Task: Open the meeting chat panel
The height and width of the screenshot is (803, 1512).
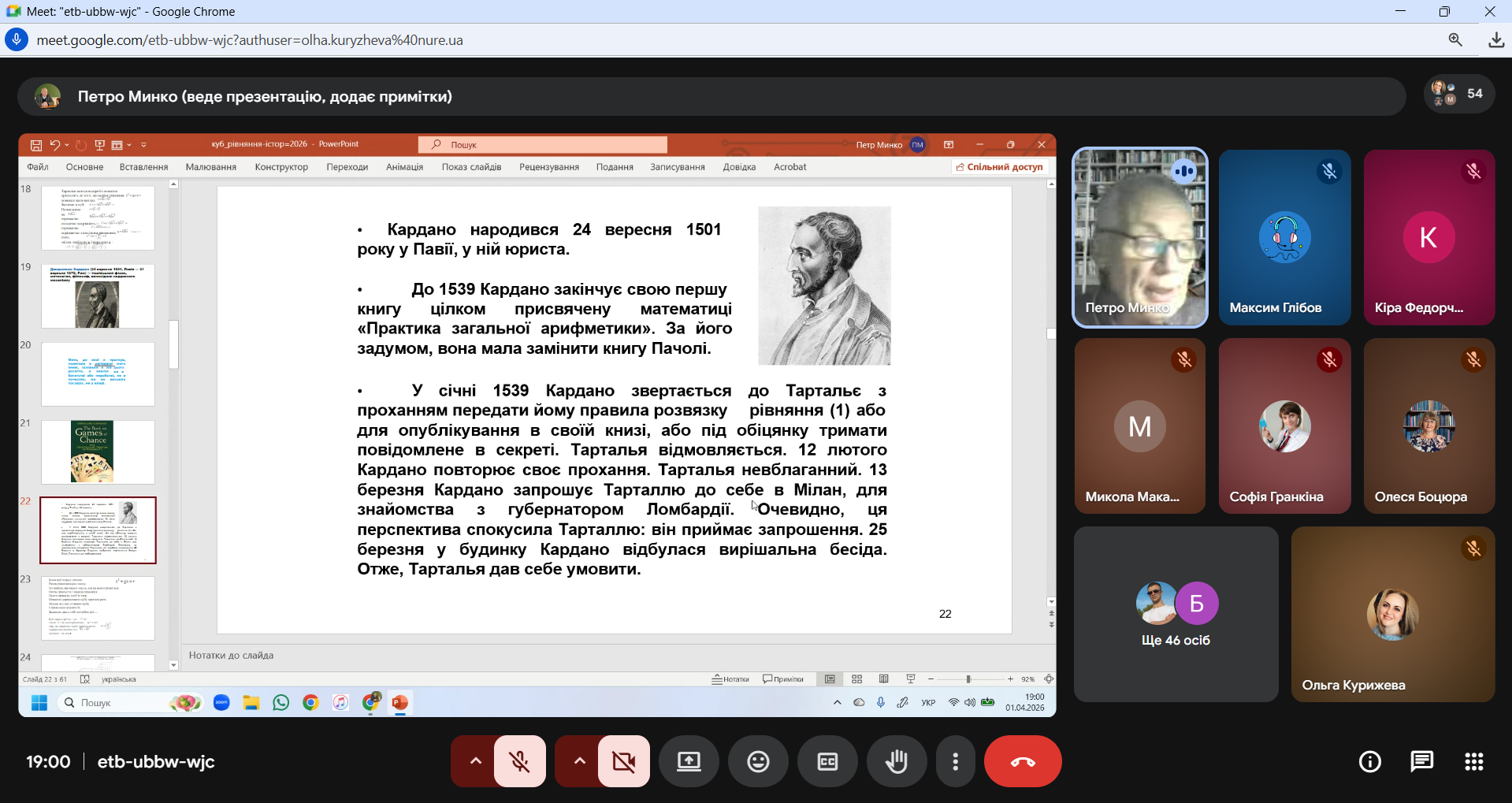Action: coord(1421,761)
